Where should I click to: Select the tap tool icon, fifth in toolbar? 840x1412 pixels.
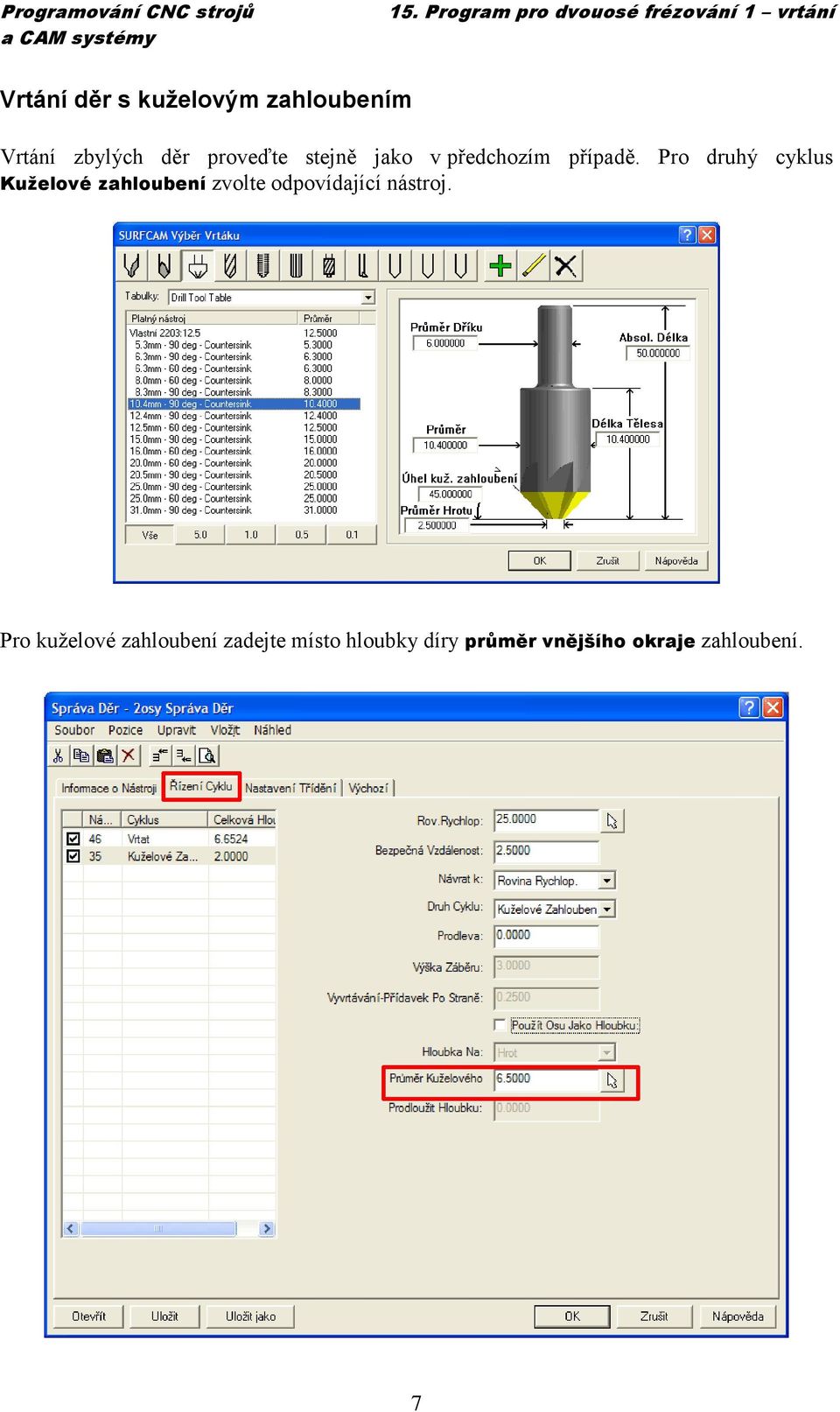point(263,265)
